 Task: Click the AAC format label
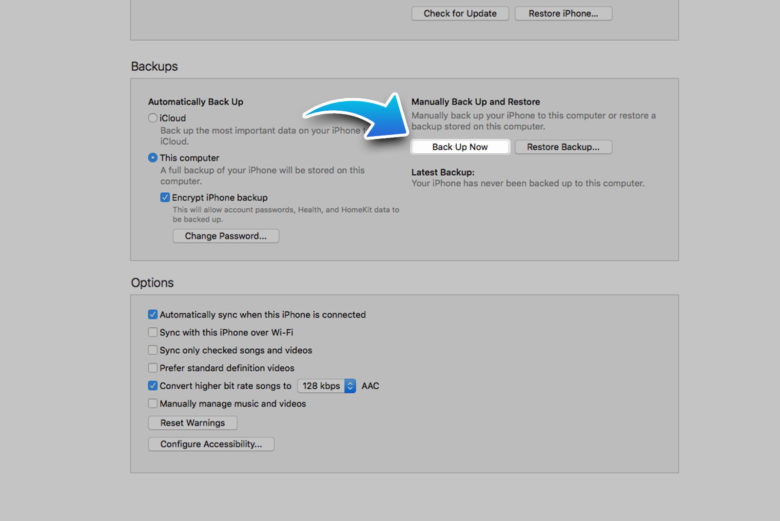click(370, 386)
